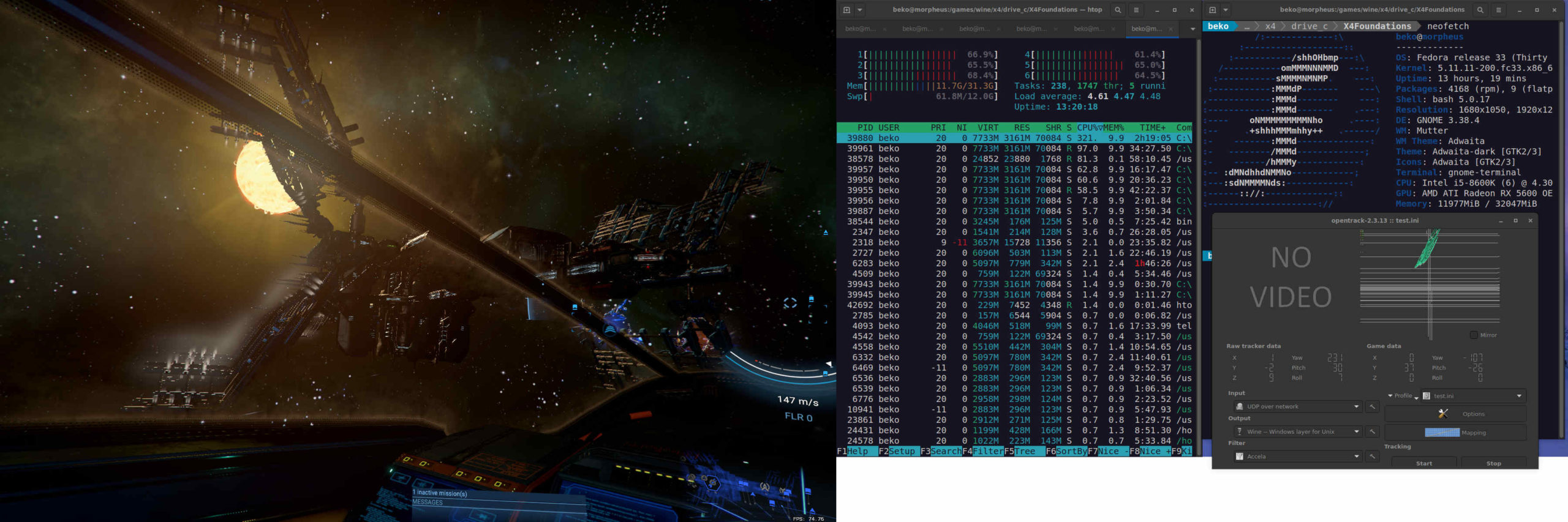The height and width of the screenshot is (522, 1568).
Task: Activate F3 Search in htop
Action: (x=941, y=451)
